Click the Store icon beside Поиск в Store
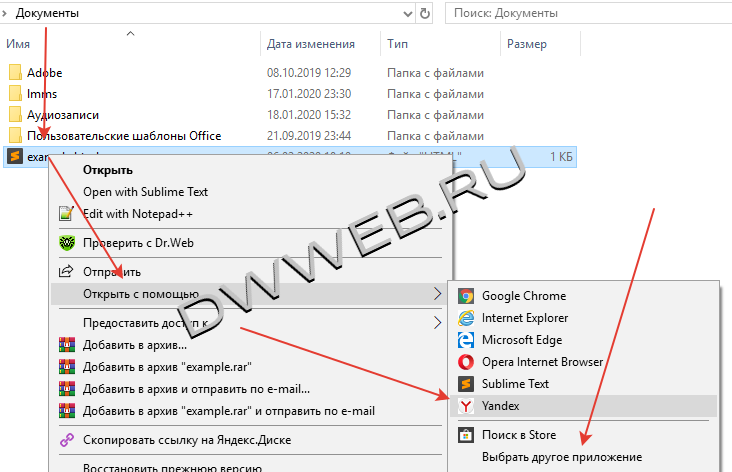Image resolution: width=732 pixels, height=472 pixels. (x=465, y=435)
